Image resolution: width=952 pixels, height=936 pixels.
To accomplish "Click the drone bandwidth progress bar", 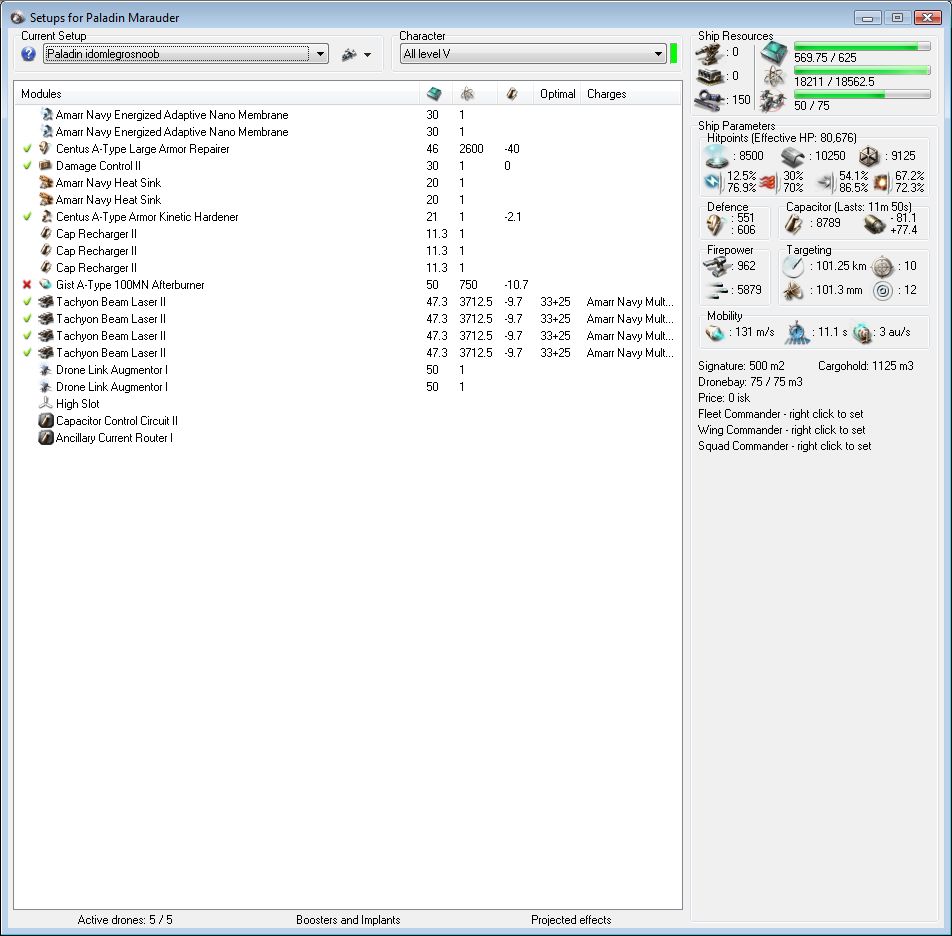I will pyautogui.click(x=862, y=94).
